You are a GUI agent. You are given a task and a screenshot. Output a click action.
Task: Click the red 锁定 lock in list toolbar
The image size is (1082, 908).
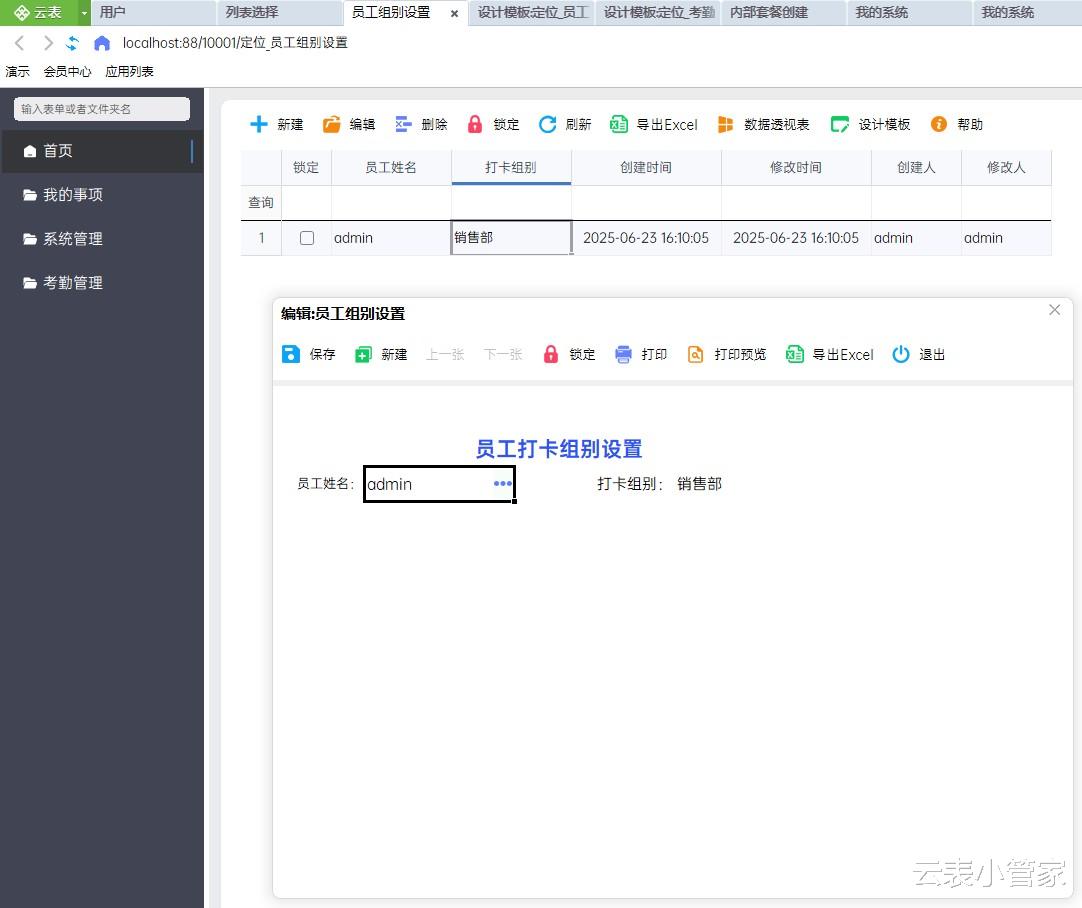(x=475, y=124)
